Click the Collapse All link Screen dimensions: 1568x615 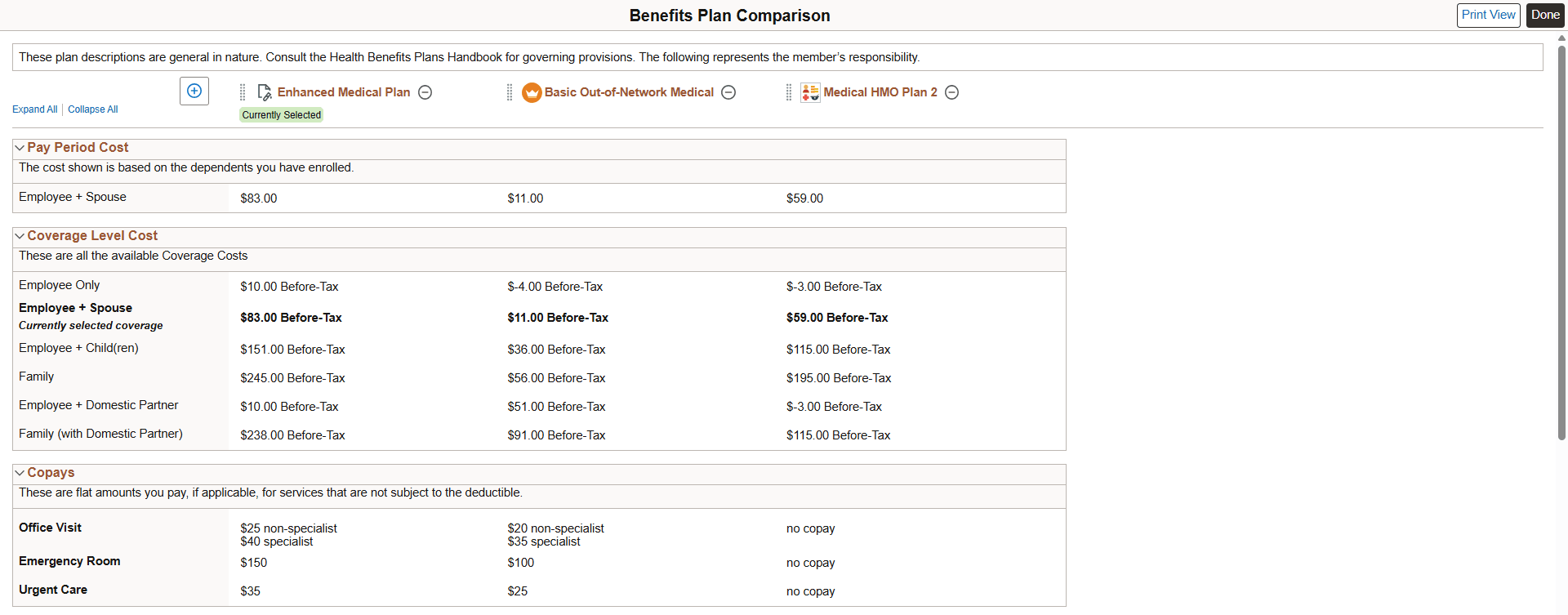tap(92, 109)
